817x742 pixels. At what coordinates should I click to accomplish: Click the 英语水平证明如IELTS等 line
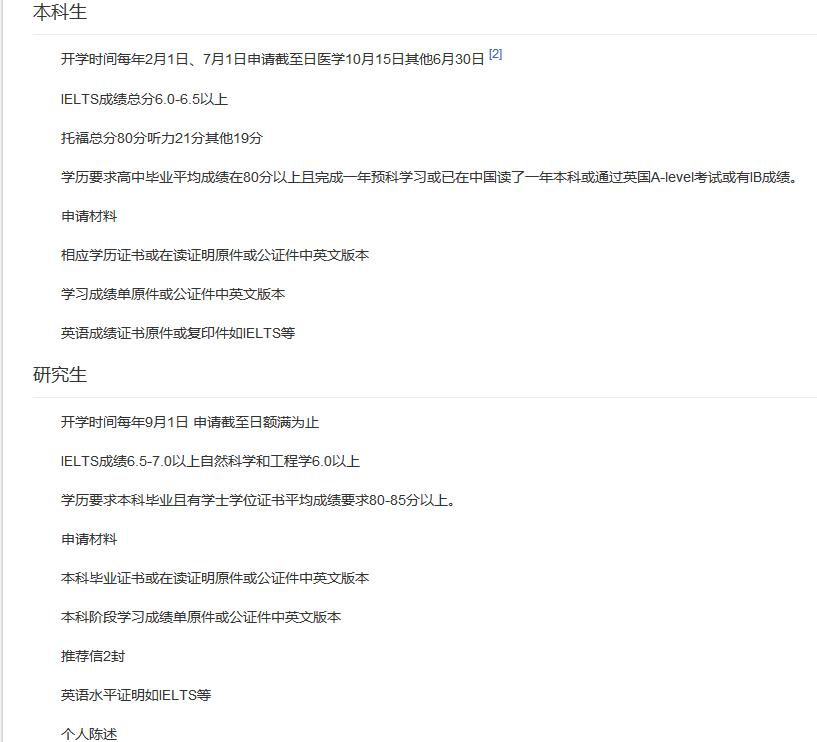tap(136, 695)
